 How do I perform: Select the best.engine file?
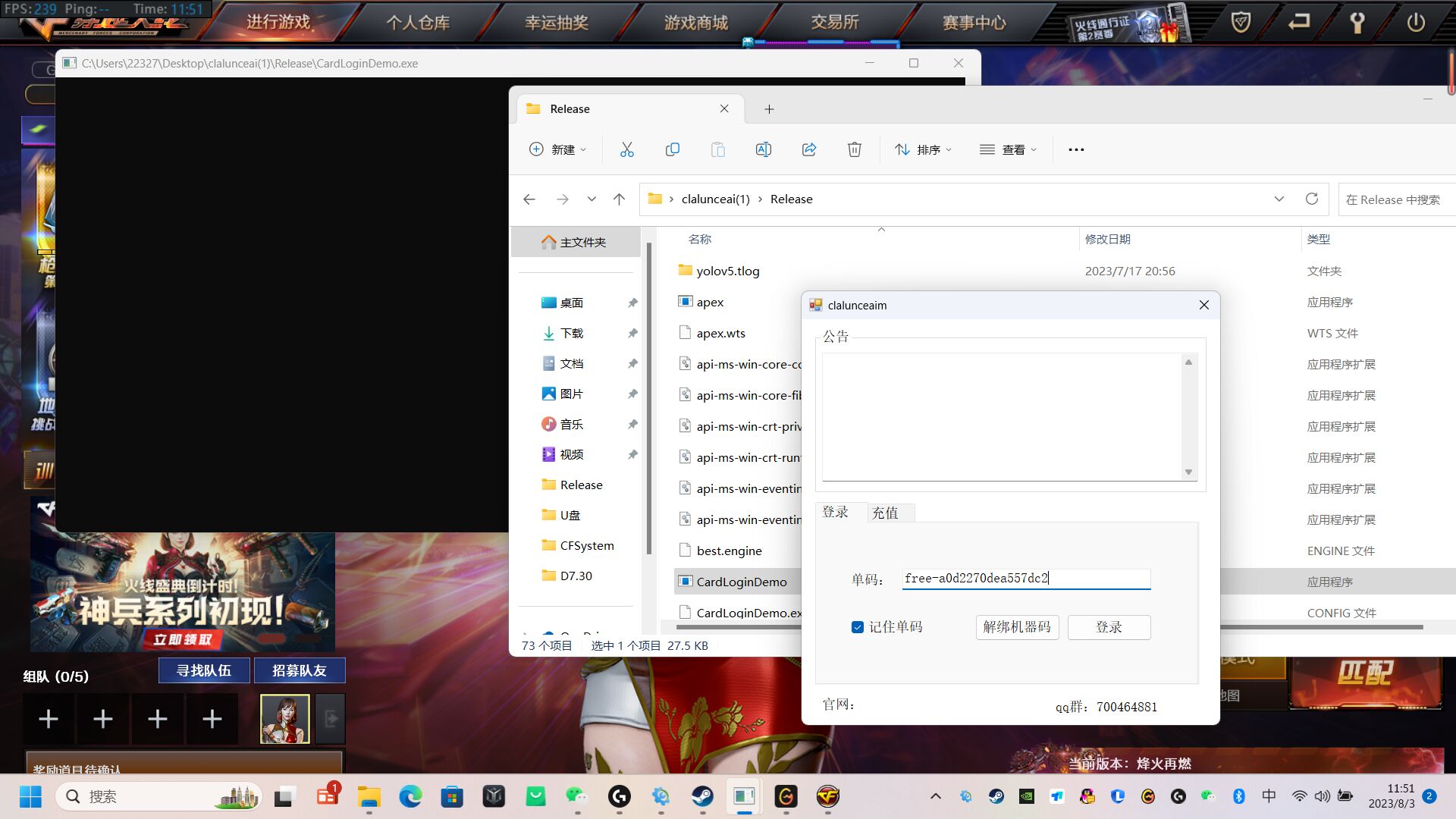point(729,551)
